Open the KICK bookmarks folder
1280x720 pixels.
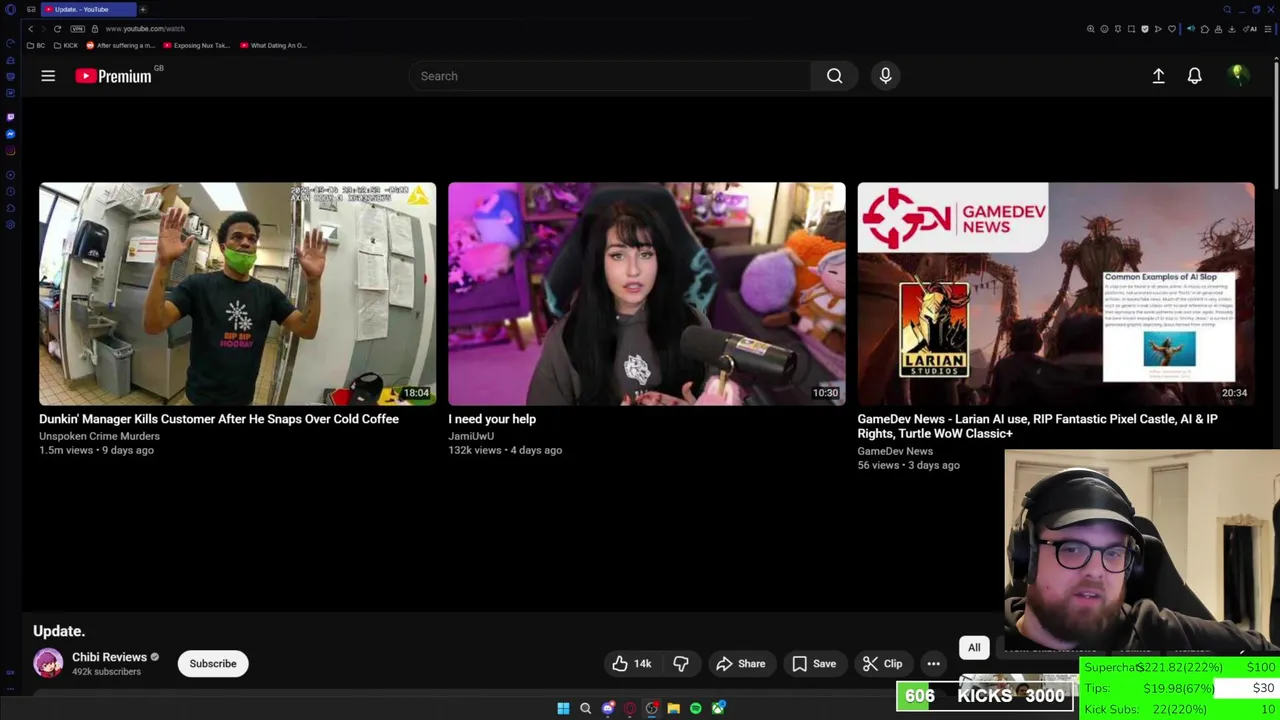(x=66, y=45)
